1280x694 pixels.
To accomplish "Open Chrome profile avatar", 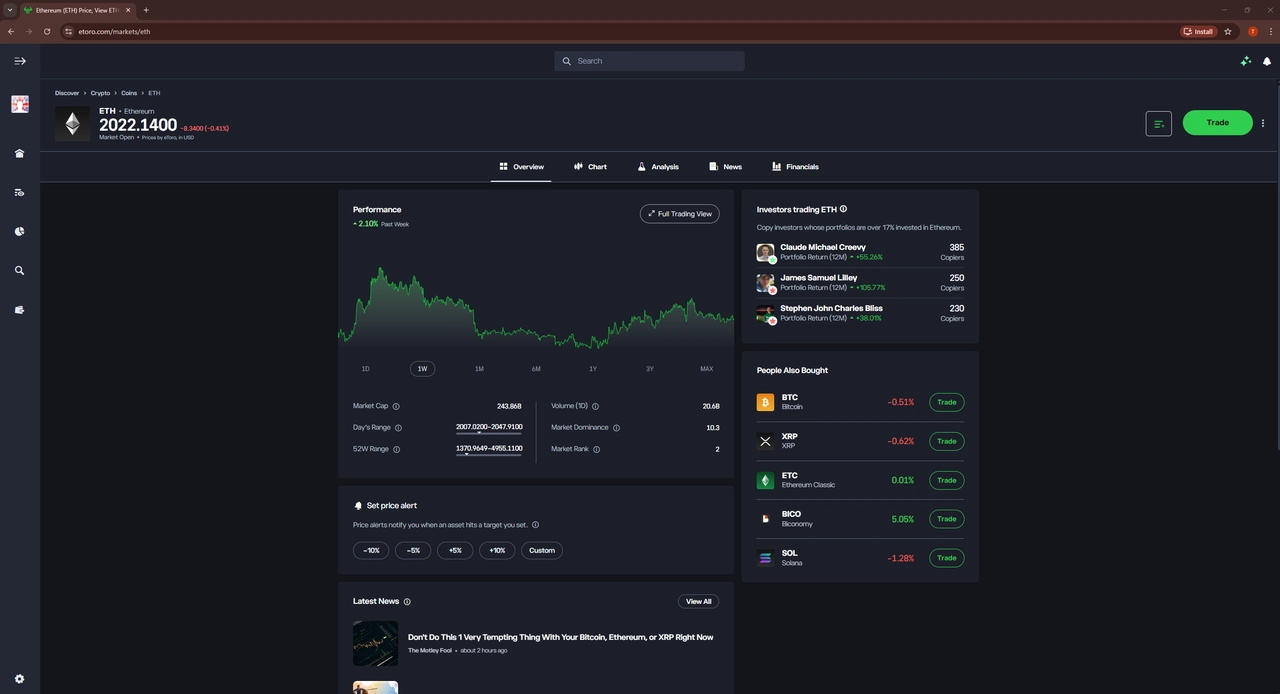I will pyautogui.click(x=1253, y=31).
